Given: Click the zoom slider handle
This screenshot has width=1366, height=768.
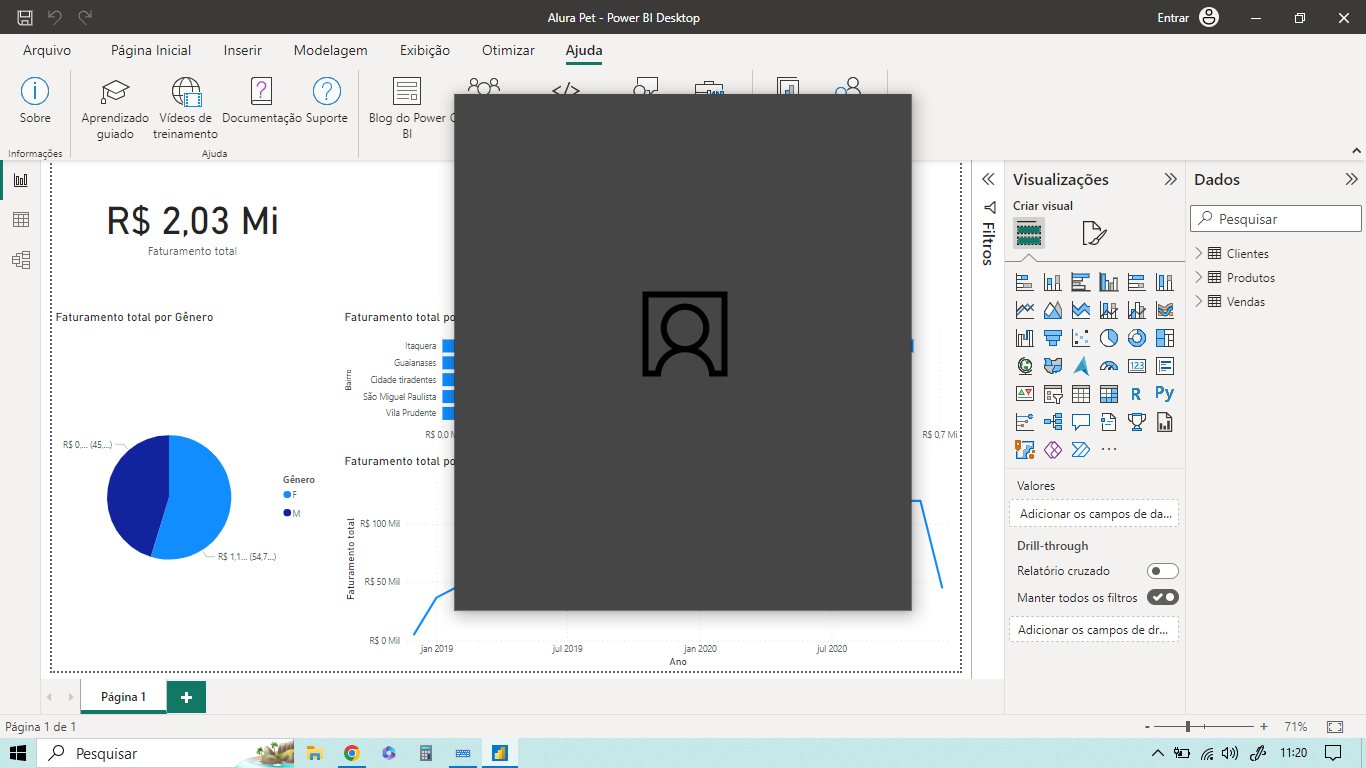Looking at the screenshot, I should pos(1188,726).
